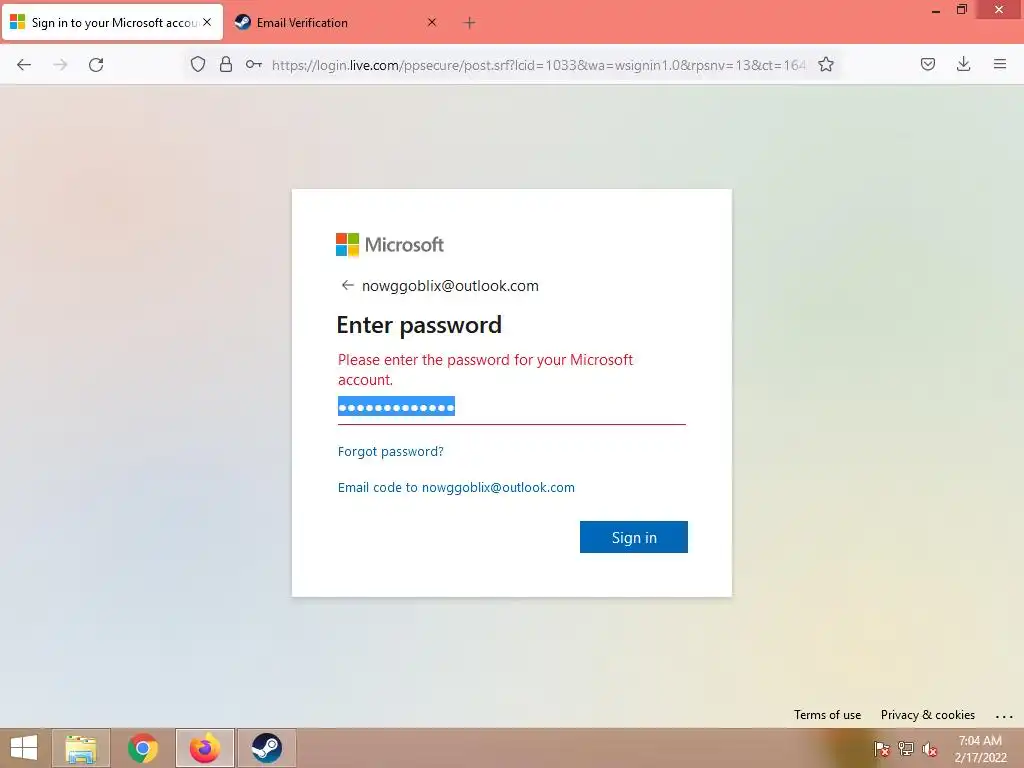The width and height of the screenshot is (1024, 768).
Task: Select the Enter password heading text
Action: pos(419,325)
